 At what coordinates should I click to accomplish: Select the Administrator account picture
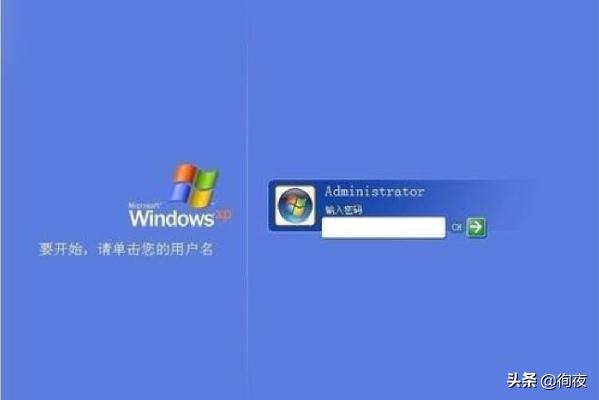click(x=295, y=206)
